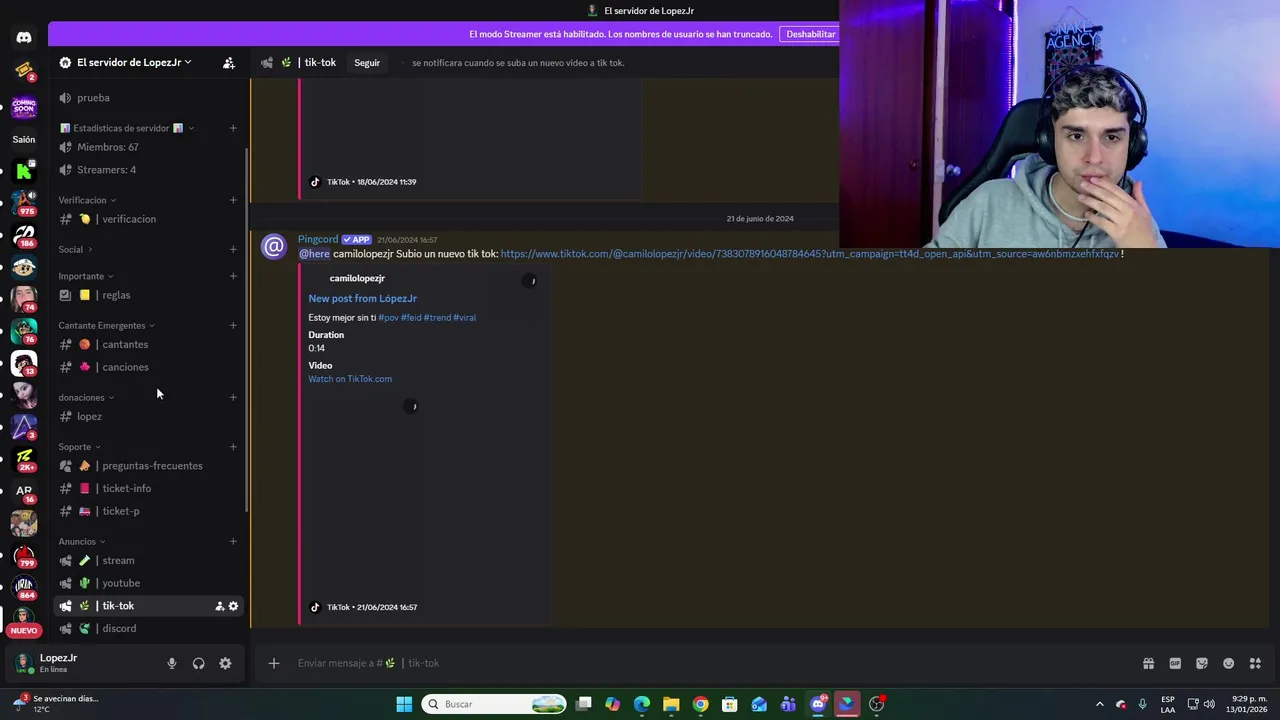Open the apps launcher icon
The image size is (1280, 720).
coord(1255,663)
